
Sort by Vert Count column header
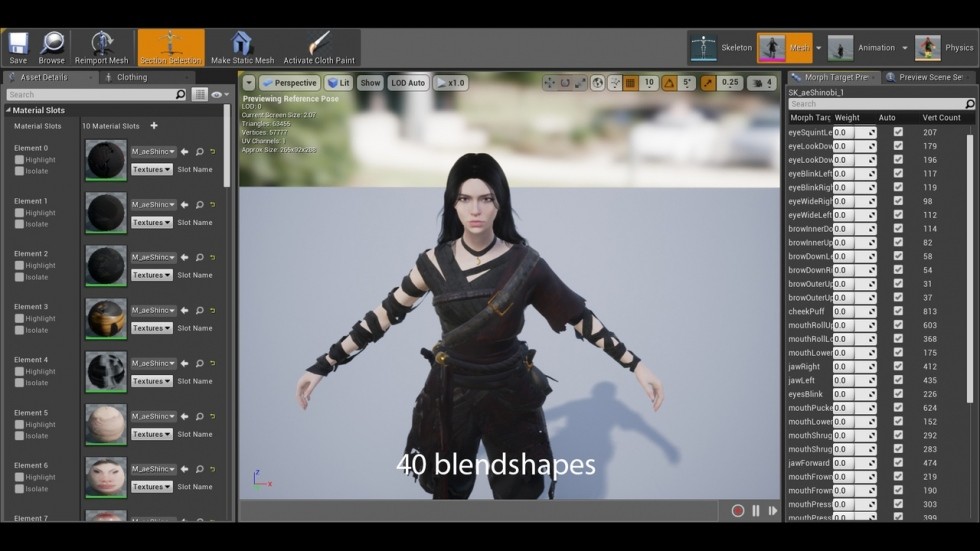click(941, 117)
